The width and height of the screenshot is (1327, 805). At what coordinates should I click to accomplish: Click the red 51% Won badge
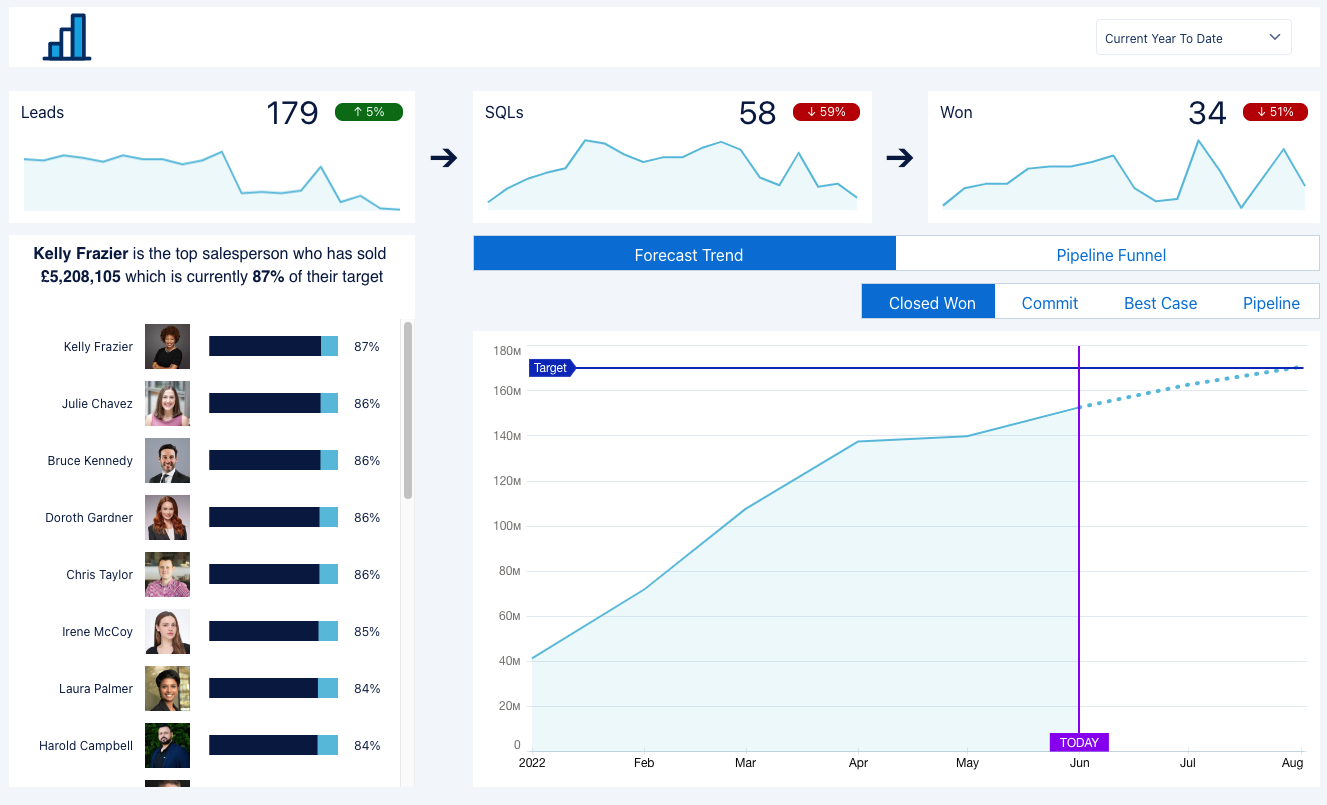1275,112
